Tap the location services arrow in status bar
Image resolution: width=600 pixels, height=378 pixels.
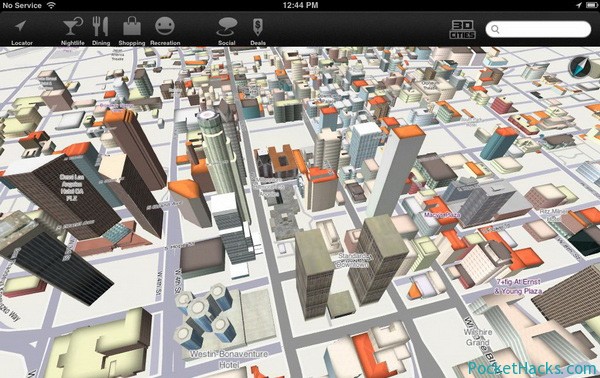point(579,5)
